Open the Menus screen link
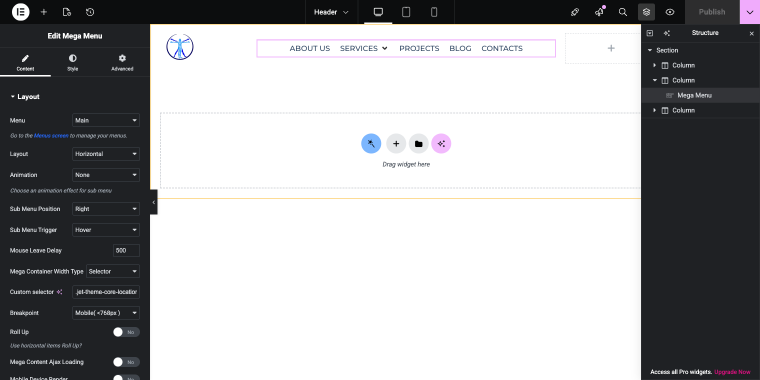This screenshot has height=380, width=760. tap(51, 136)
